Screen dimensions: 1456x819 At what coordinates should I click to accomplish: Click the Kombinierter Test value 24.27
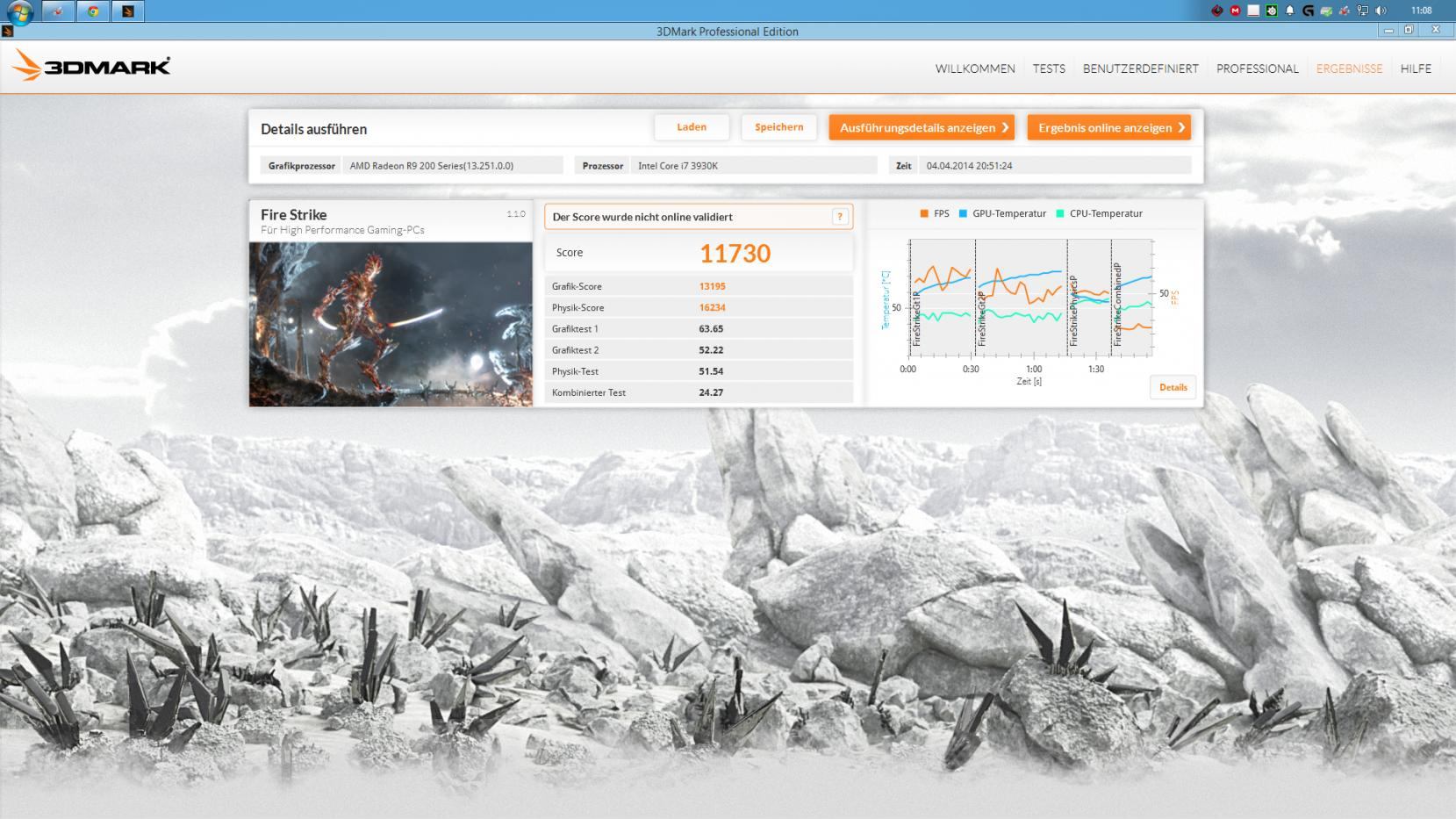[x=711, y=392]
